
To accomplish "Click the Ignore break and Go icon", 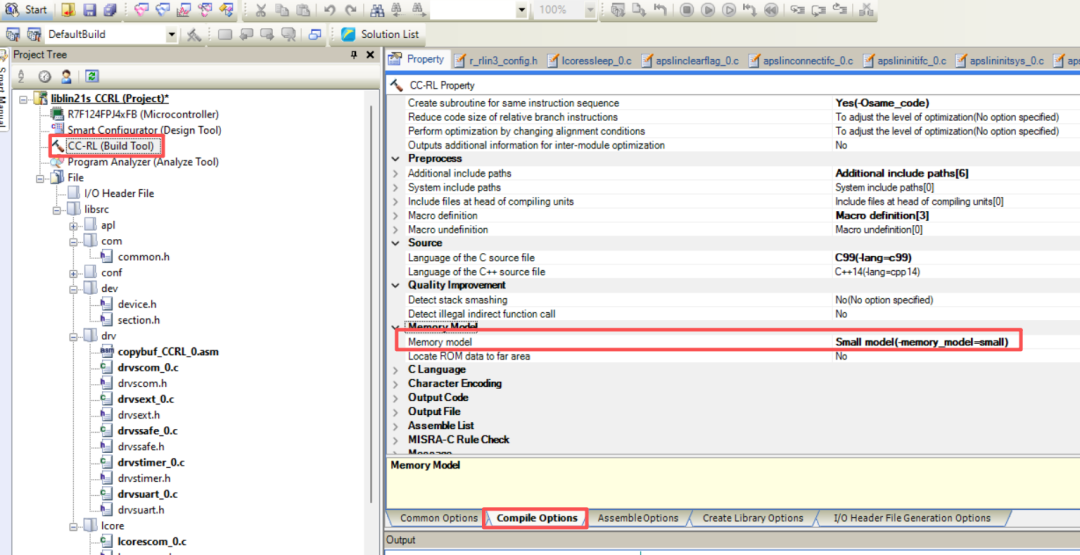I will click(728, 10).
